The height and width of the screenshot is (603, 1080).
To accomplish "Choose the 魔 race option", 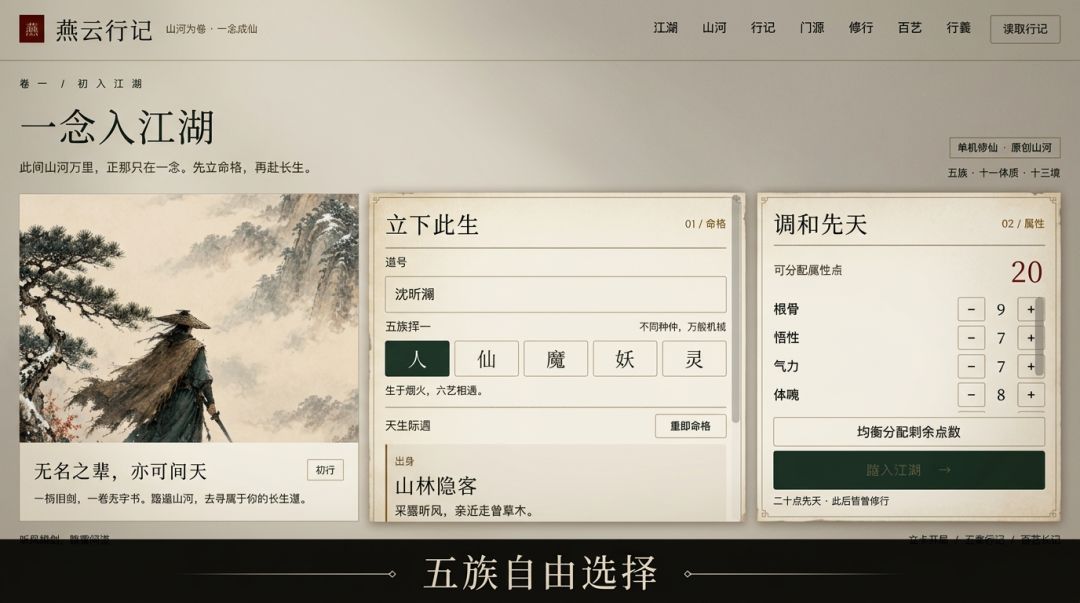I will pos(556,358).
